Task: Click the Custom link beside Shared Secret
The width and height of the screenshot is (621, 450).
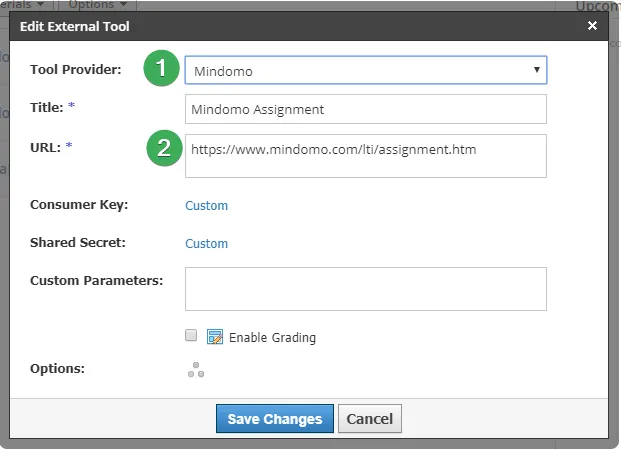Action: tap(206, 244)
